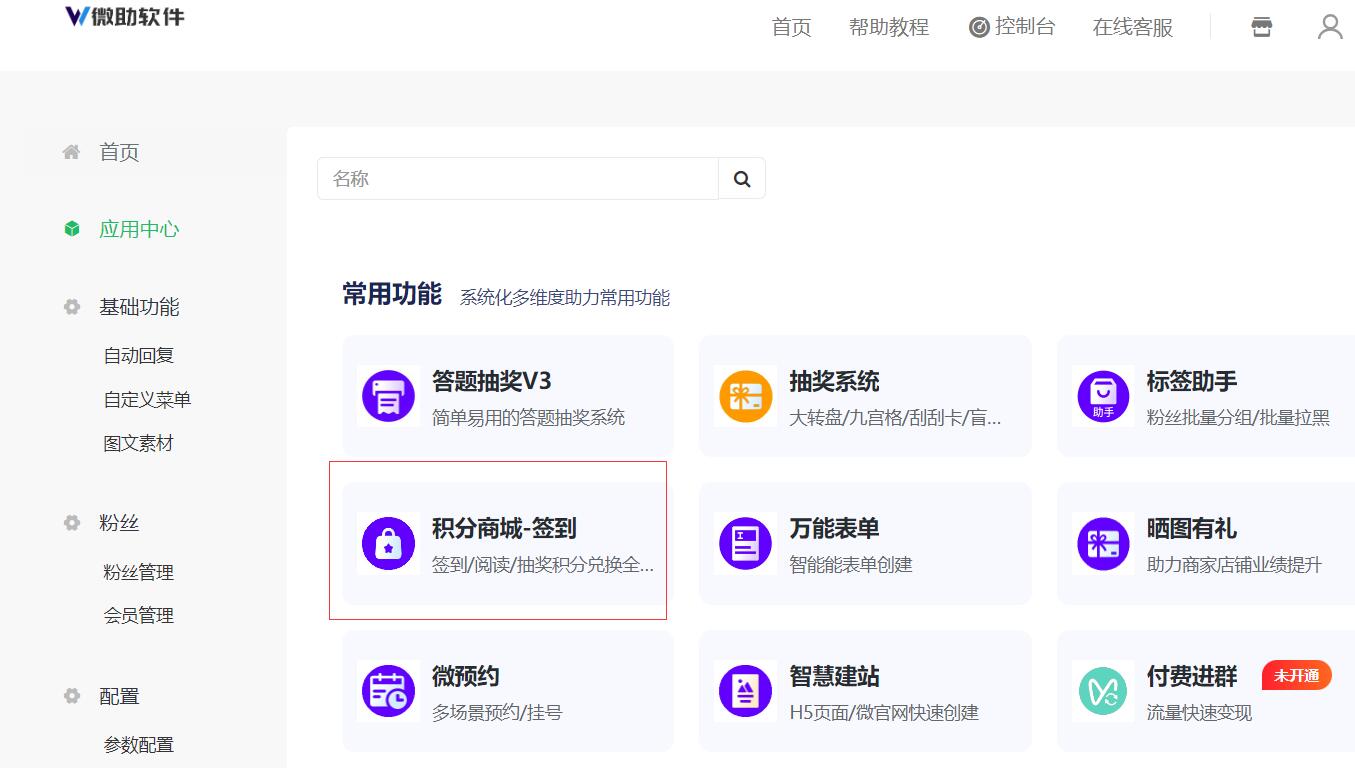
Task: Click the 控制台 dashboard gauge icon
Action: tap(979, 27)
